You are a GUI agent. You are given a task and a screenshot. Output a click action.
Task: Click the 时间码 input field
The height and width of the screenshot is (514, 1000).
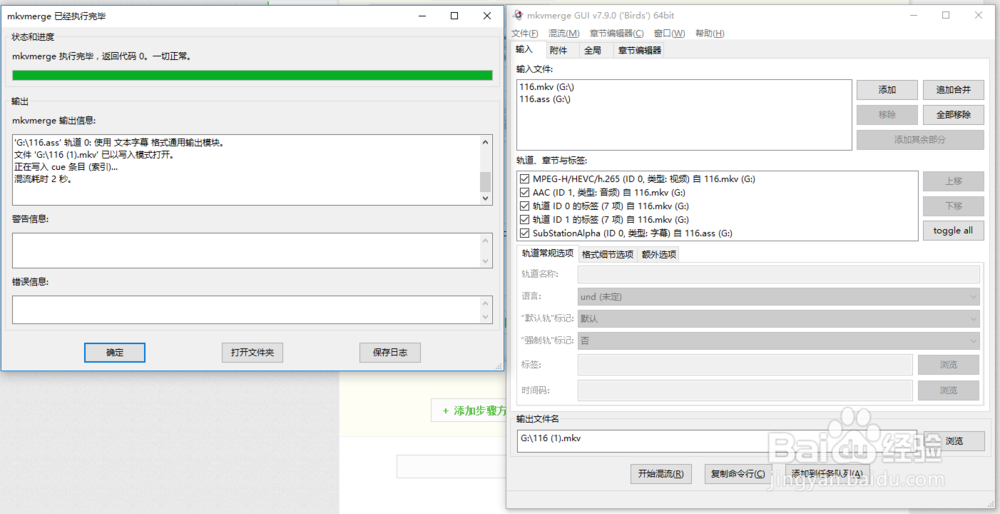(745, 390)
